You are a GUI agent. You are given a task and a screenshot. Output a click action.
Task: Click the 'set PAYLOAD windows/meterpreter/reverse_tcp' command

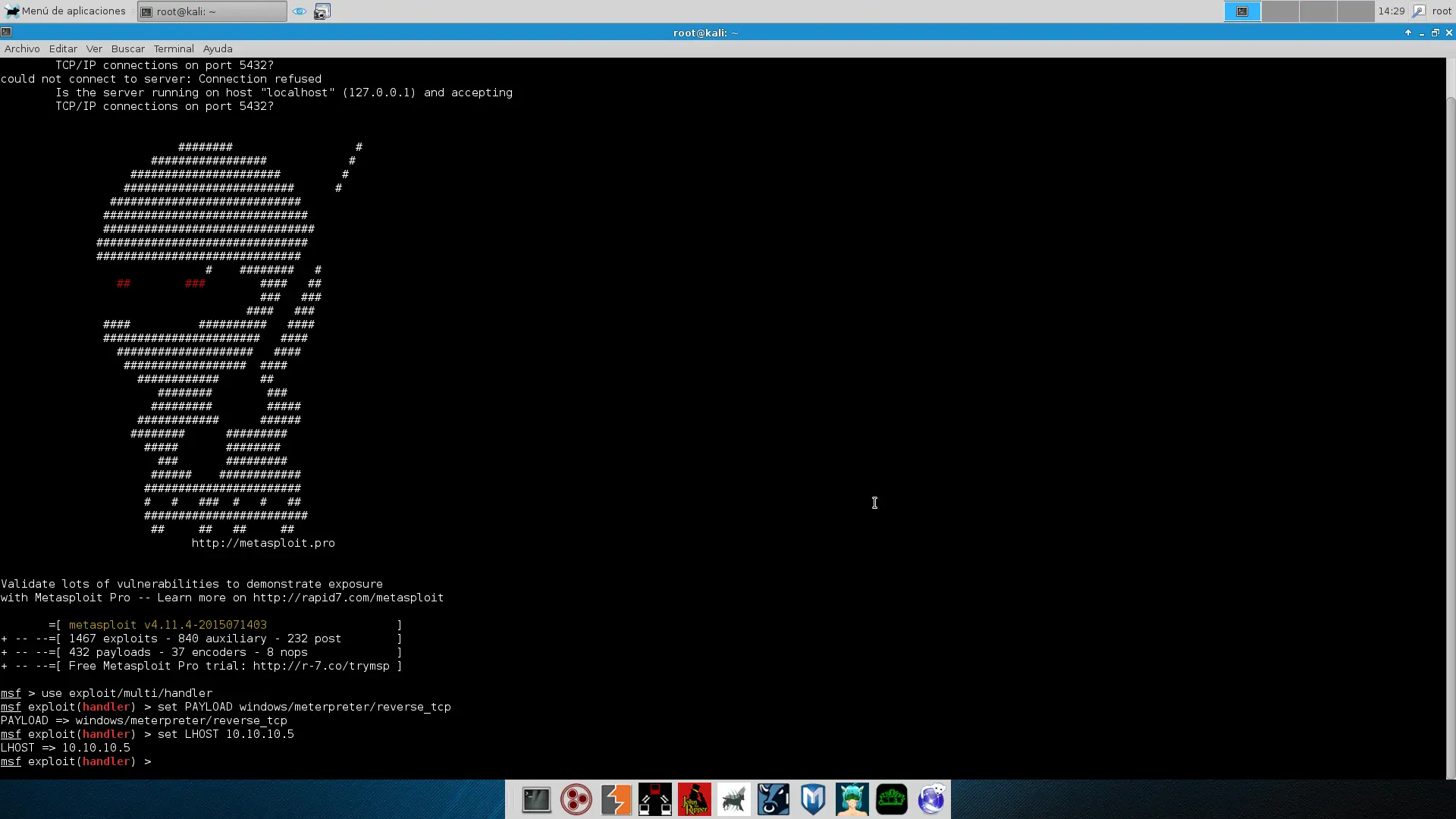coord(304,707)
